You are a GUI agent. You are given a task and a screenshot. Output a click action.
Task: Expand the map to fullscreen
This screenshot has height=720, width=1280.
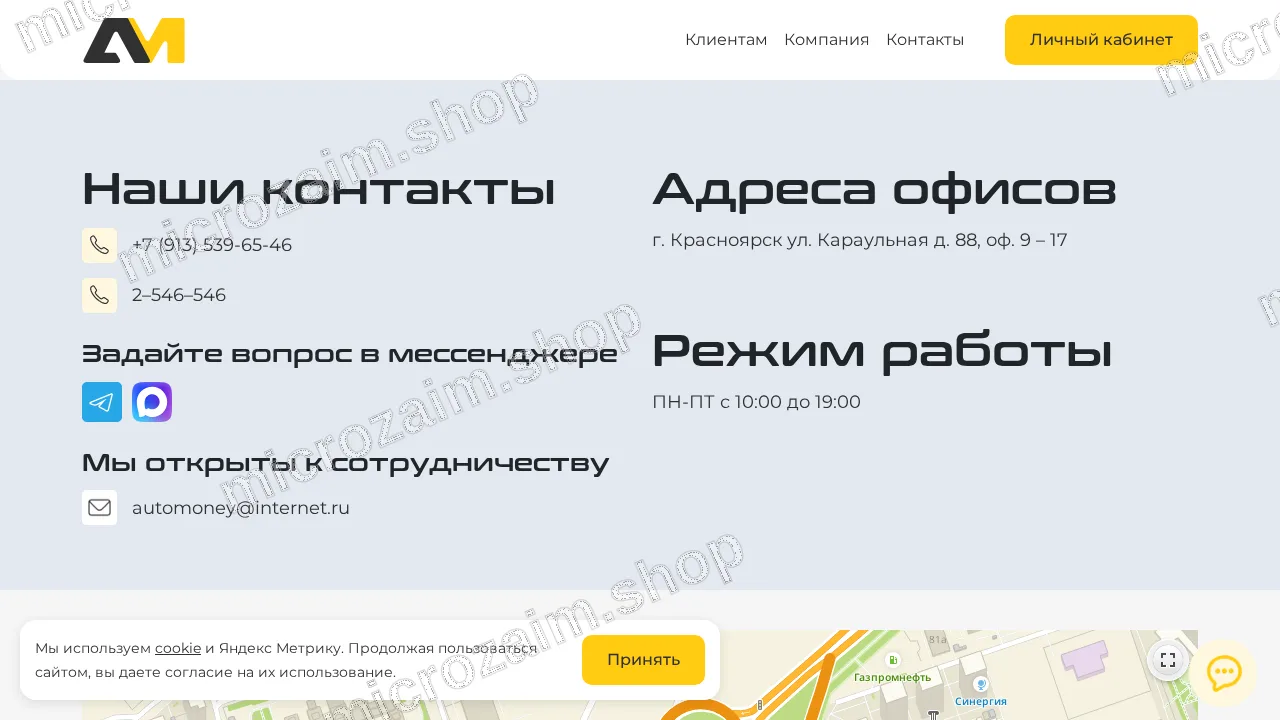pos(1167,660)
